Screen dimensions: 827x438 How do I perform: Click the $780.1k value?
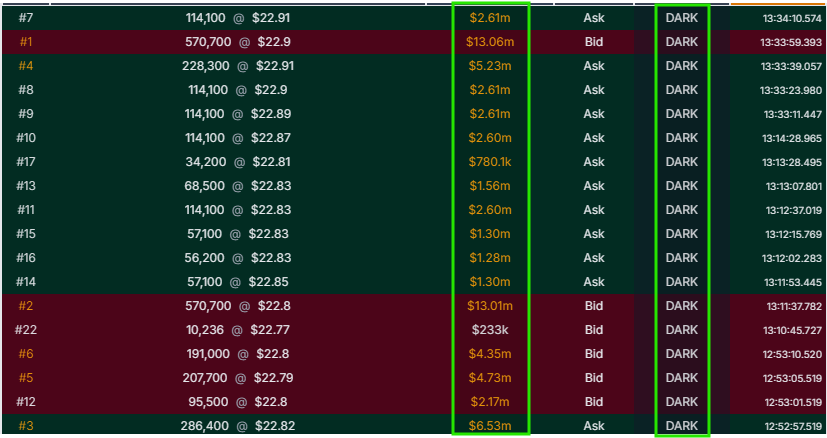(x=490, y=162)
